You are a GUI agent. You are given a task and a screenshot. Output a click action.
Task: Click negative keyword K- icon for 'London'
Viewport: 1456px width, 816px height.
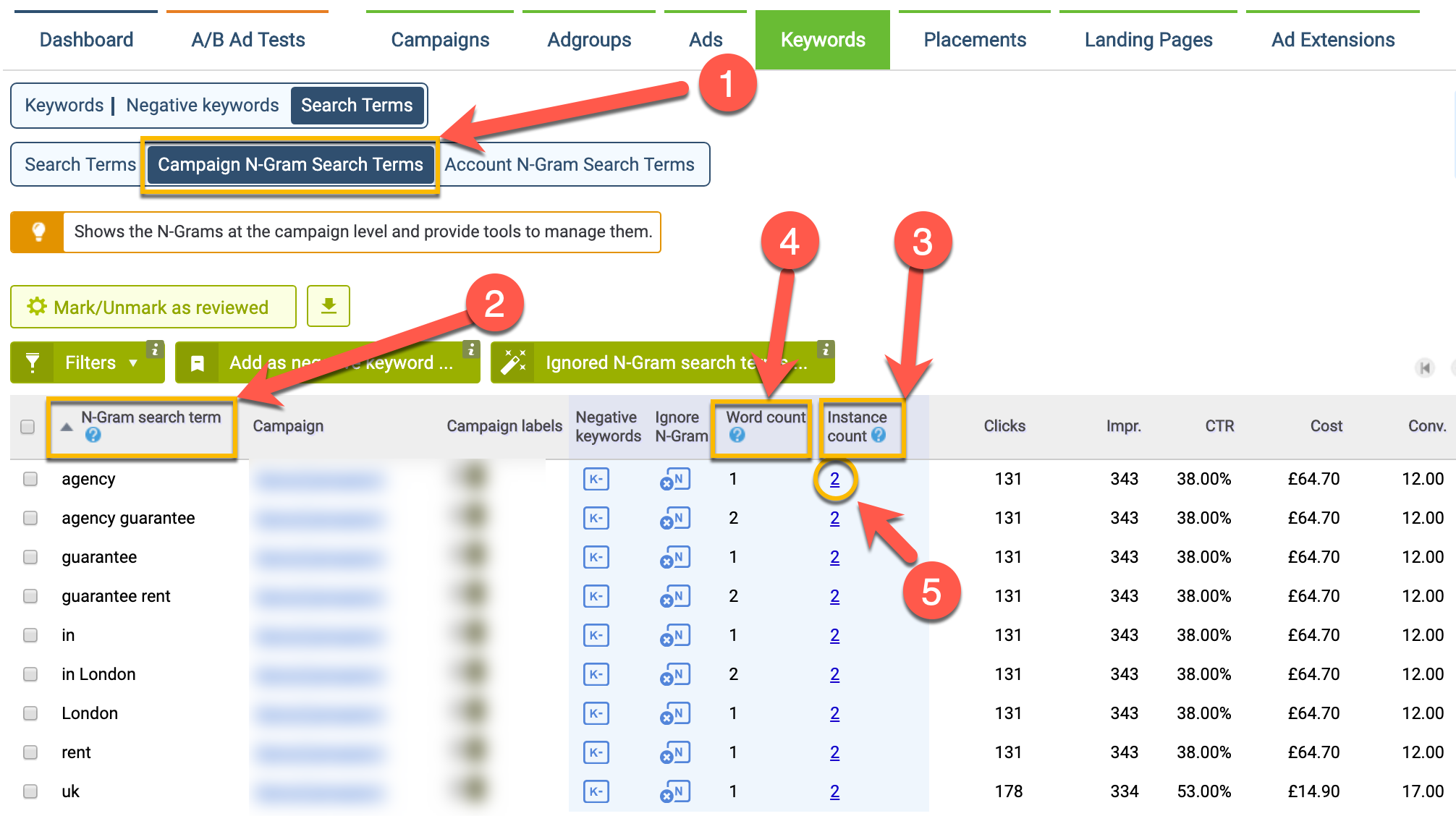coord(596,713)
